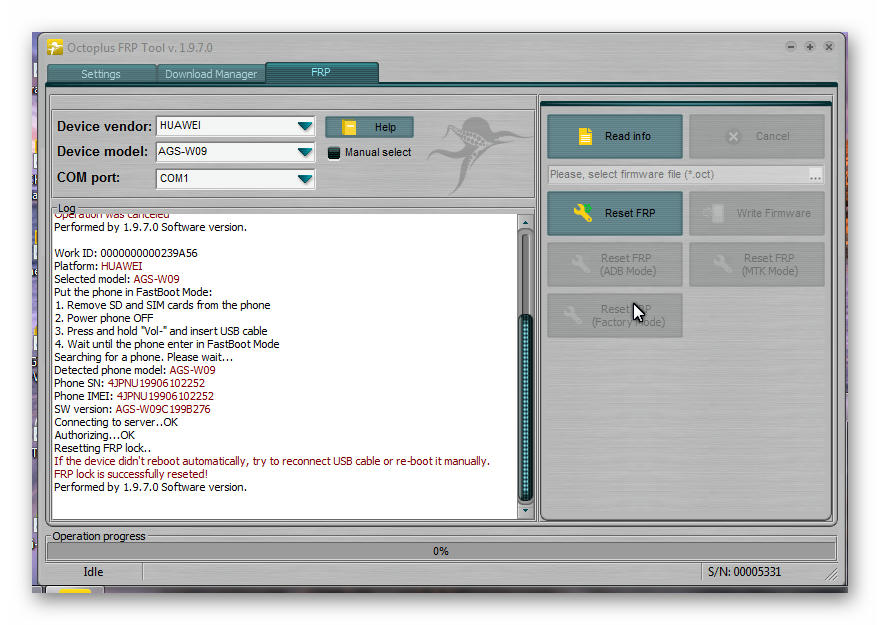Expand the COM port dropdown arrow
Screen dimensions: 880x625
coord(305,178)
